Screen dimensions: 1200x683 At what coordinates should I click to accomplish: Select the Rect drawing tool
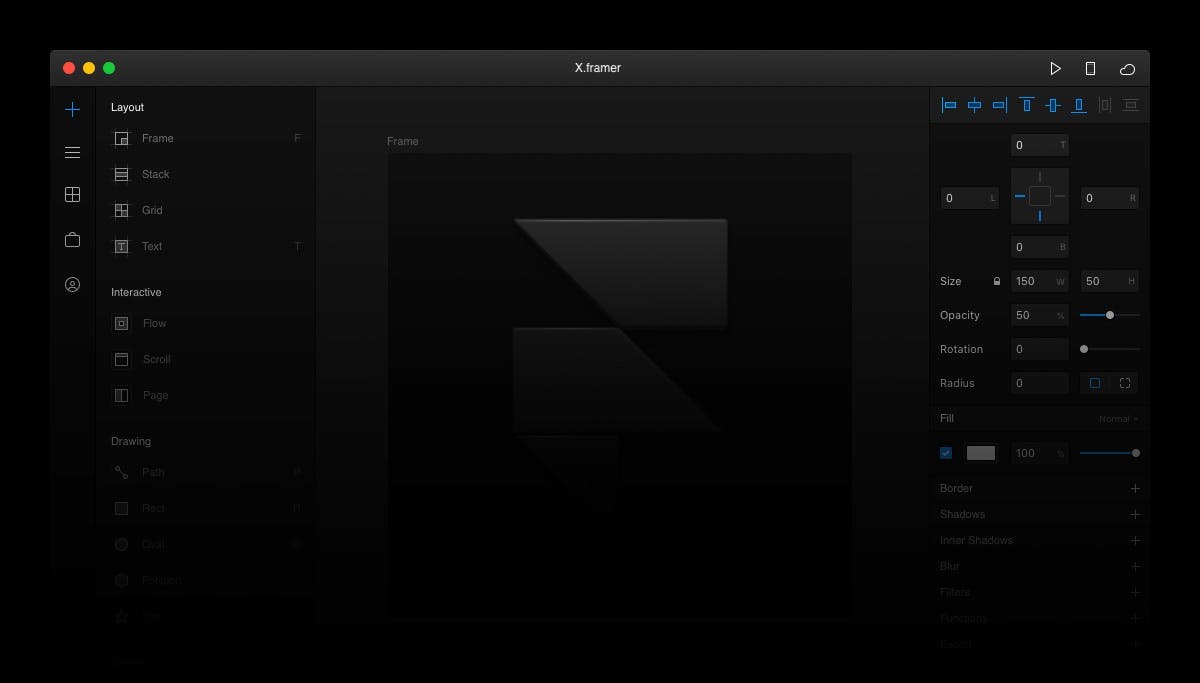click(x=206, y=508)
